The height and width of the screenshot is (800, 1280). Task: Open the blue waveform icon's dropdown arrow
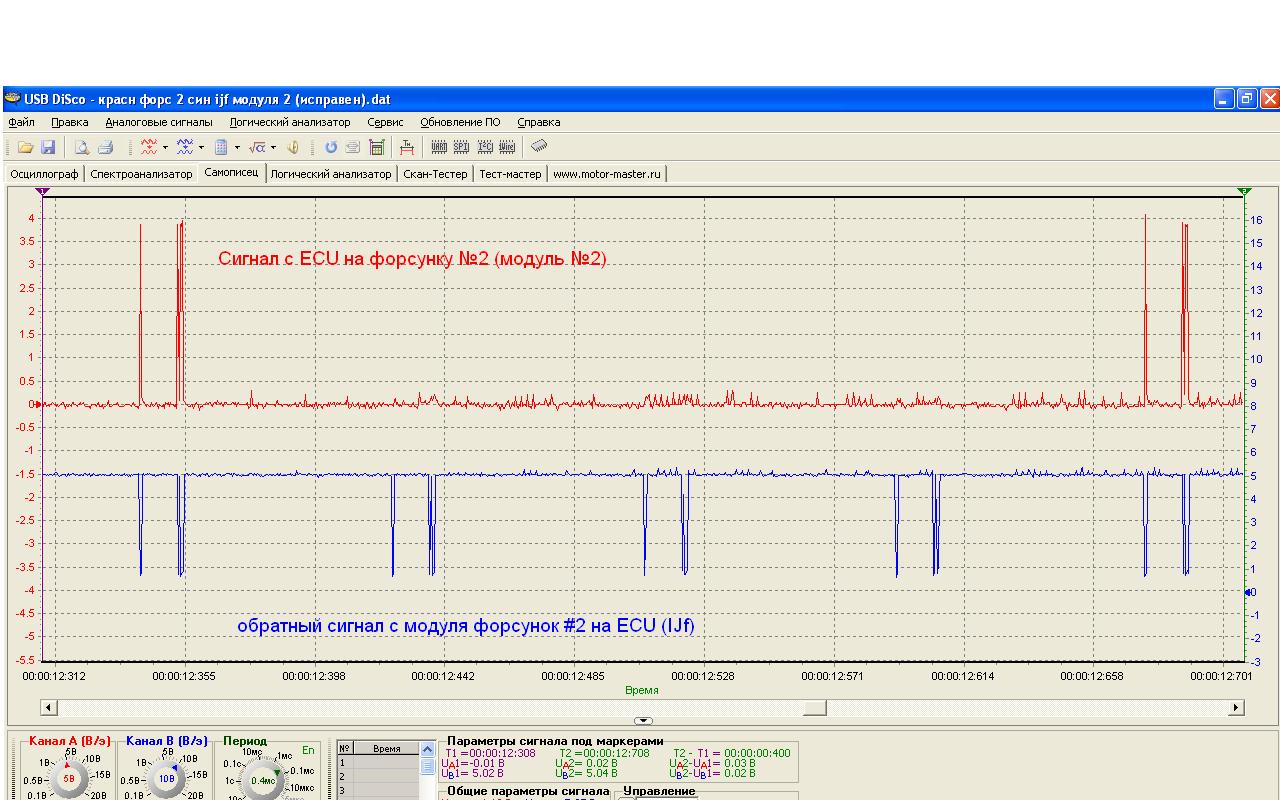201,148
